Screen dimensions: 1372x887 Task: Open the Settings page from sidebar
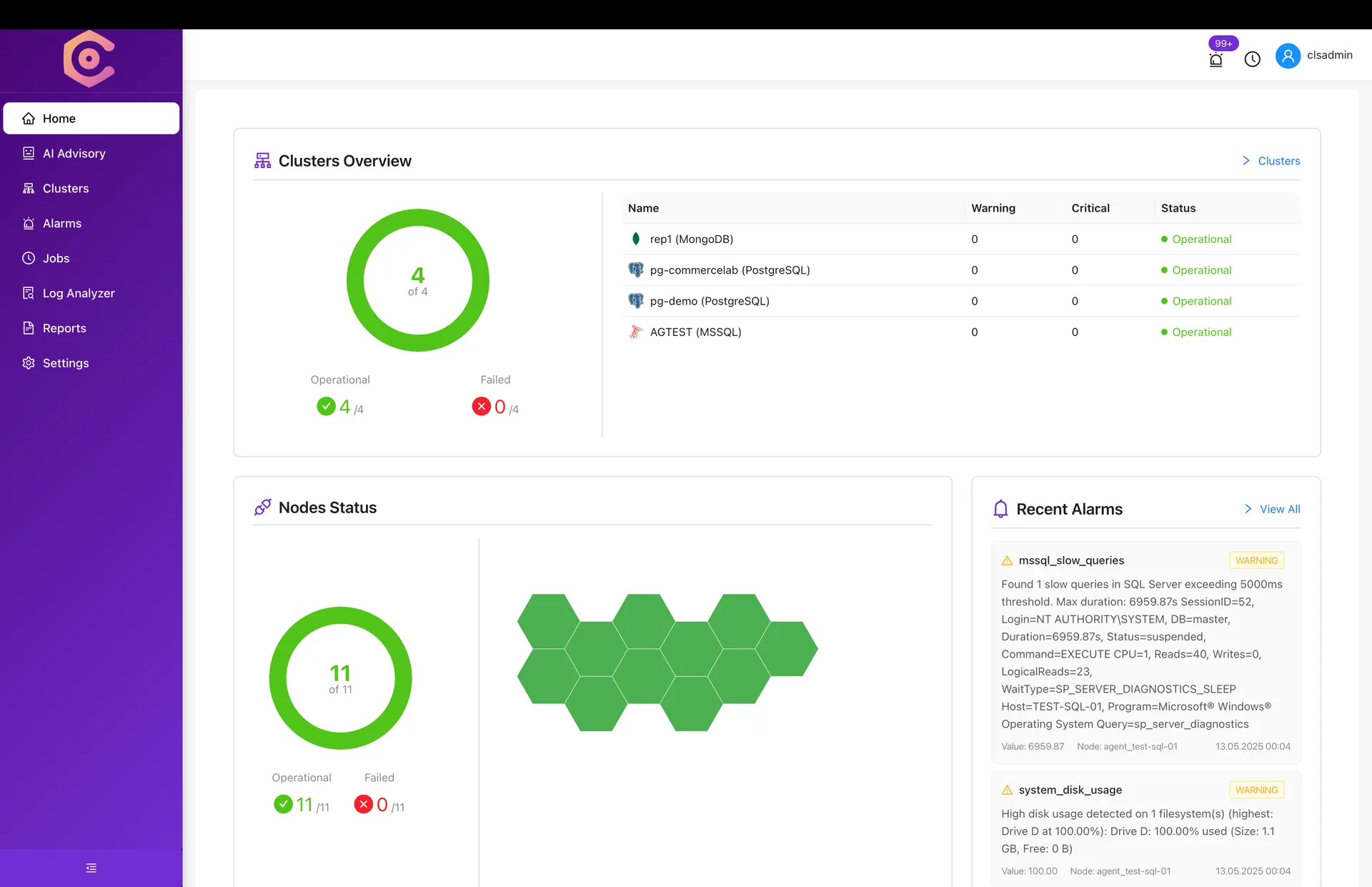click(x=65, y=363)
